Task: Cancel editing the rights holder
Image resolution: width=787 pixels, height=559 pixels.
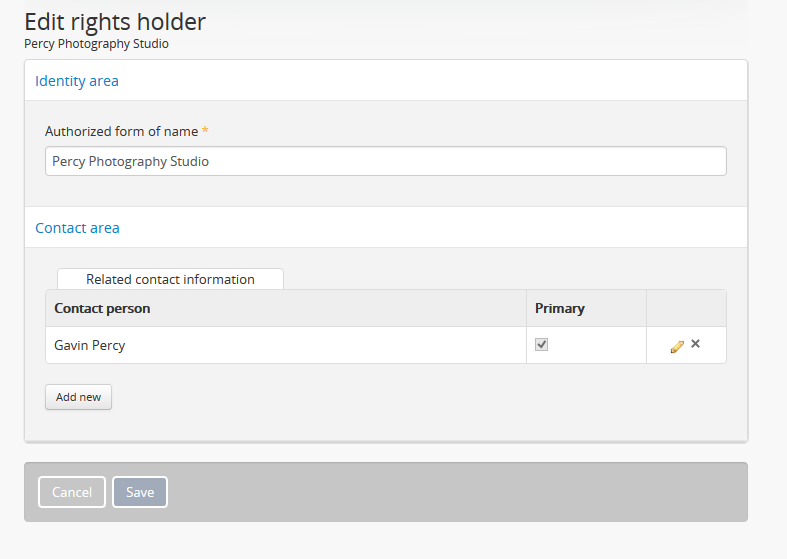Action: [72, 492]
